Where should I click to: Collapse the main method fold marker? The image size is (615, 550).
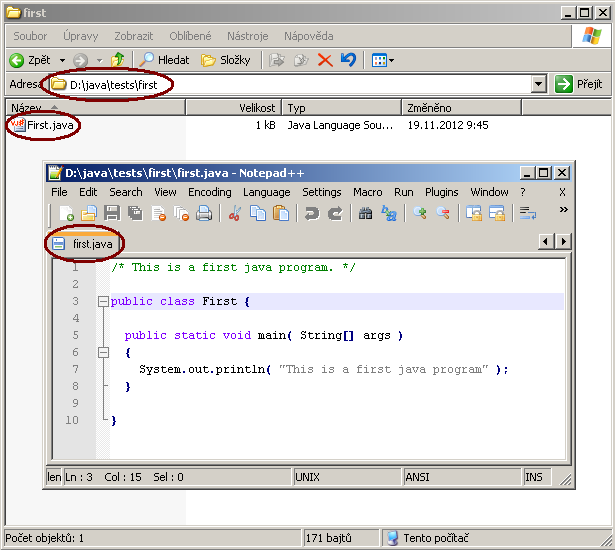(103, 352)
